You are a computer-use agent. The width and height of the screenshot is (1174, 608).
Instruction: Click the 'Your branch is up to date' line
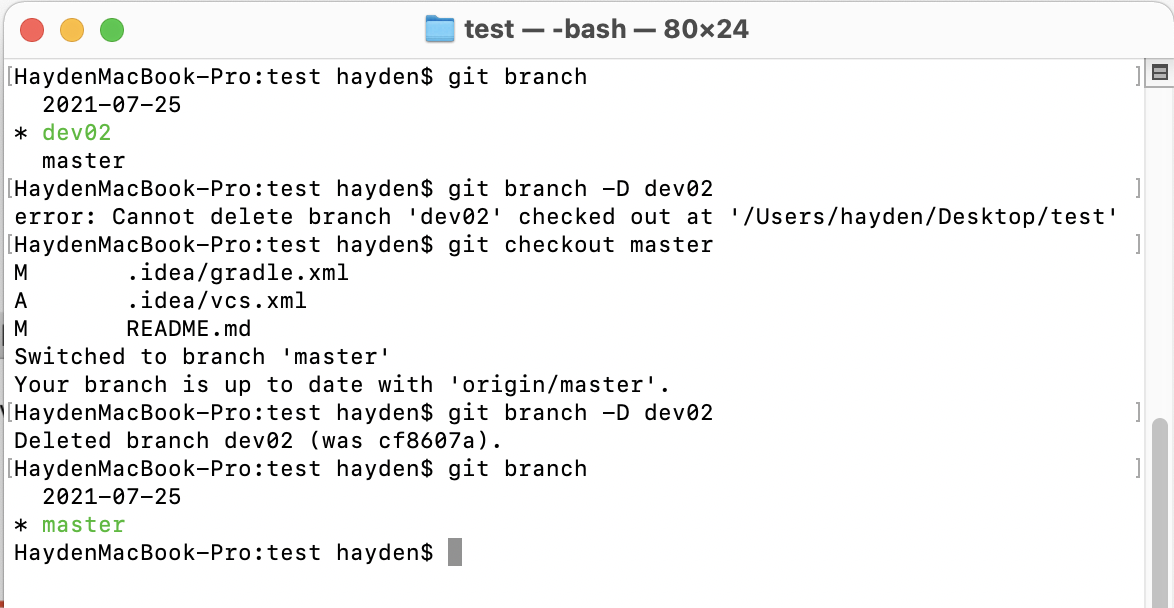click(342, 385)
